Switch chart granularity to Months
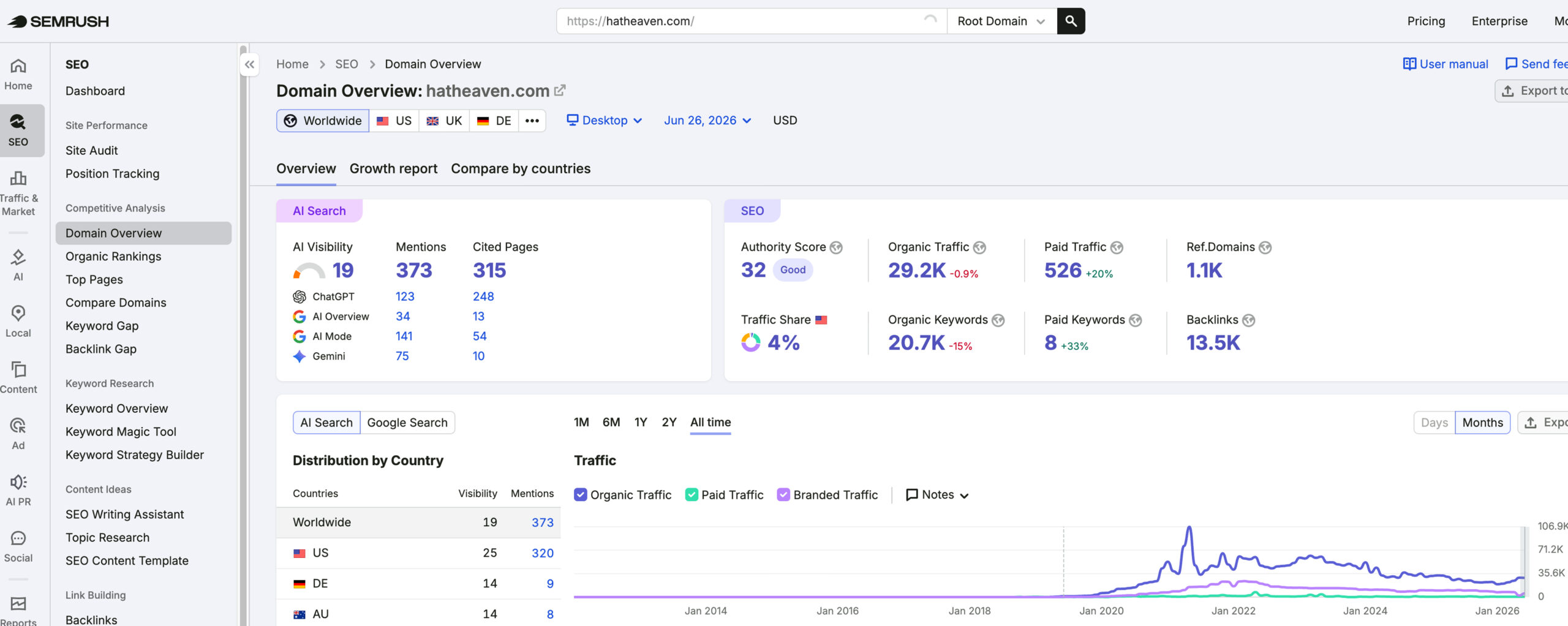The image size is (1568, 626). [1482, 423]
